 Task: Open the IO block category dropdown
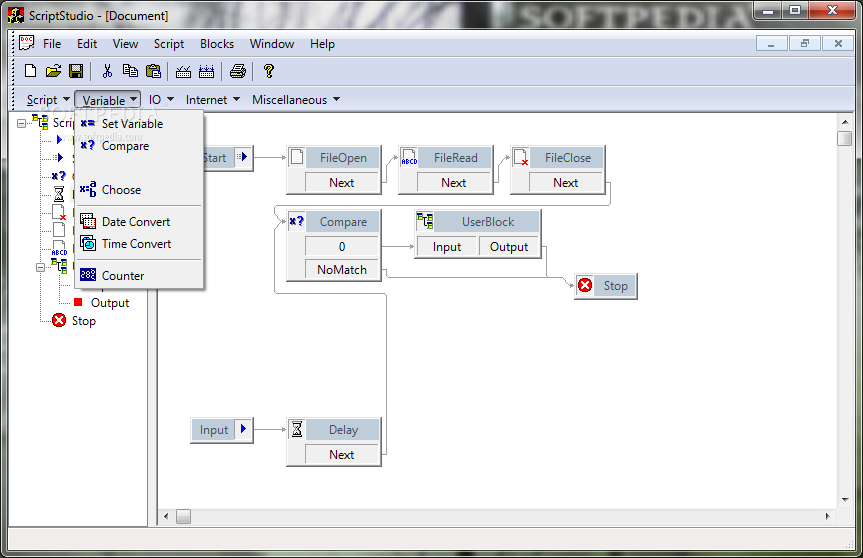(x=161, y=100)
